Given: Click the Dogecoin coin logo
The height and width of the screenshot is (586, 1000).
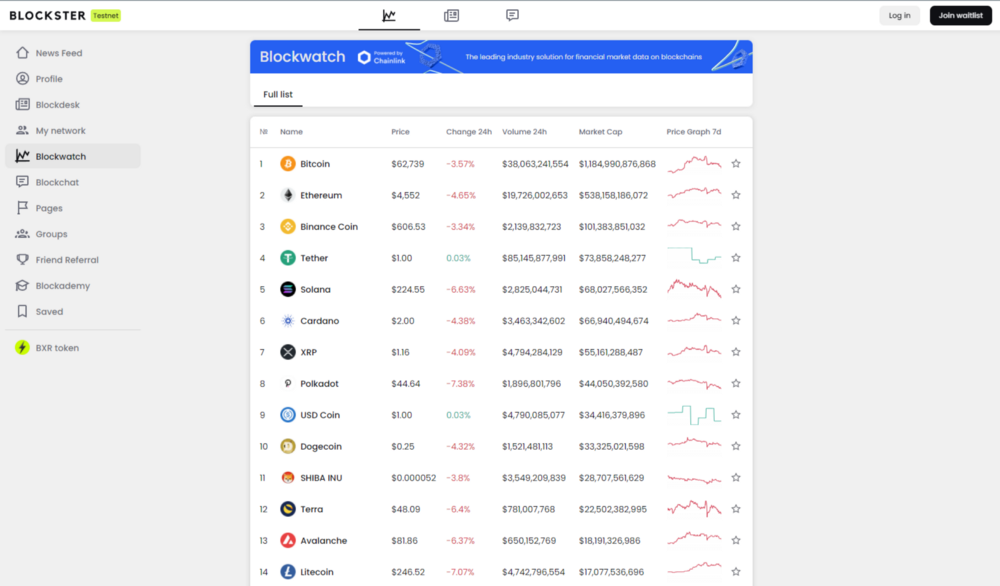Looking at the screenshot, I should (x=288, y=447).
